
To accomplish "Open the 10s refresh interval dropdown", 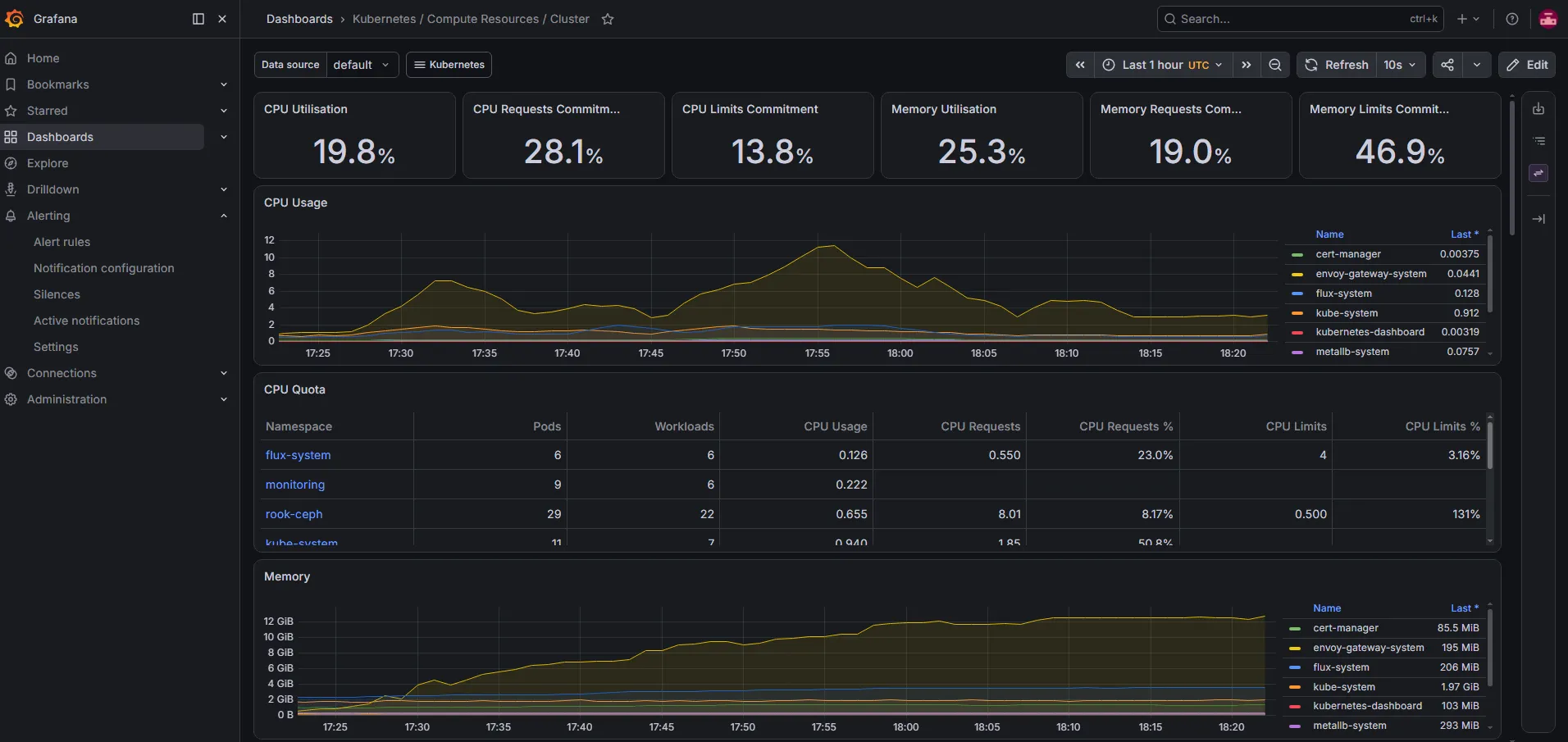I will click(1400, 65).
